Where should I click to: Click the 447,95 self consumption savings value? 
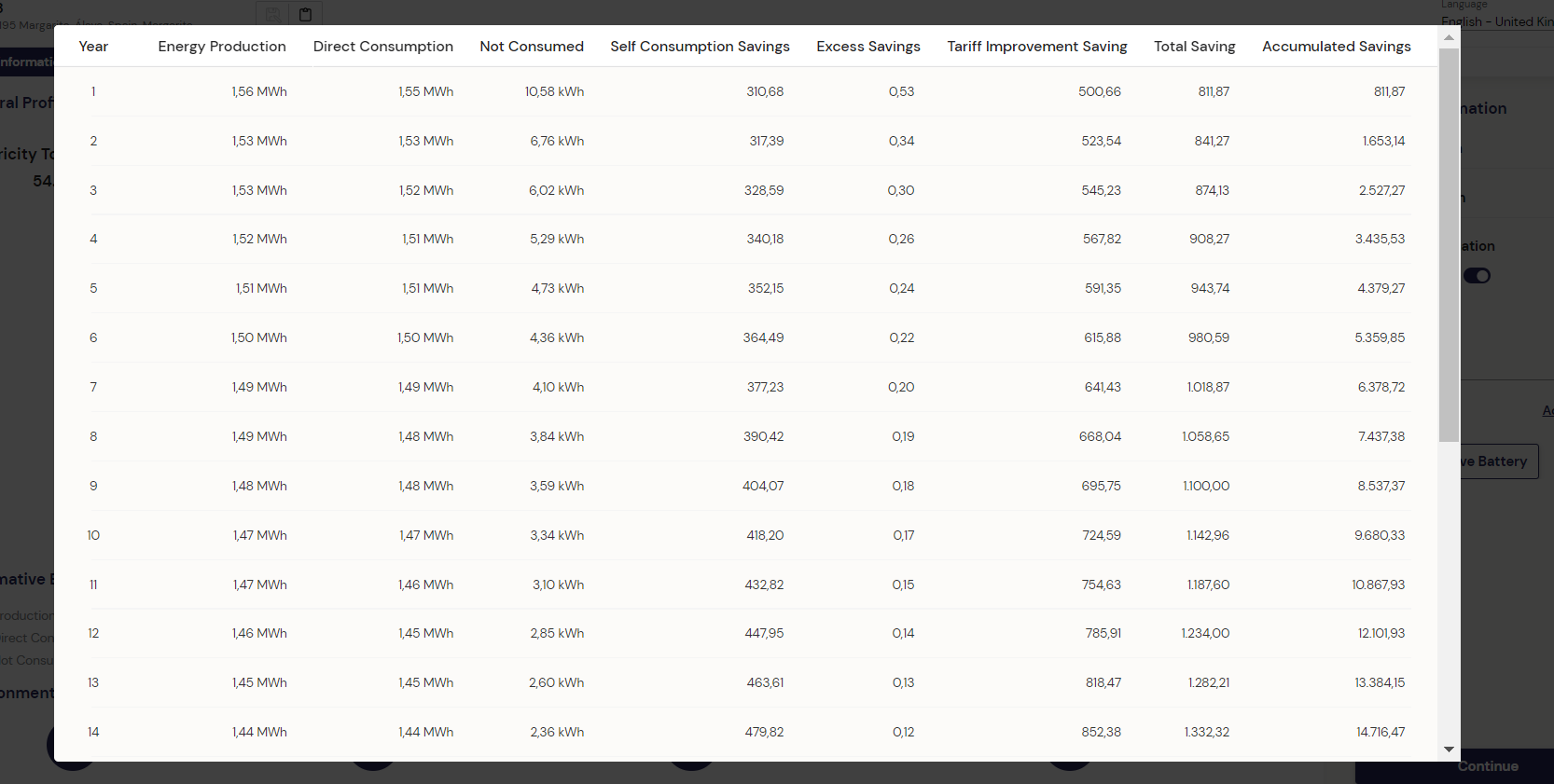[x=764, y=633]
